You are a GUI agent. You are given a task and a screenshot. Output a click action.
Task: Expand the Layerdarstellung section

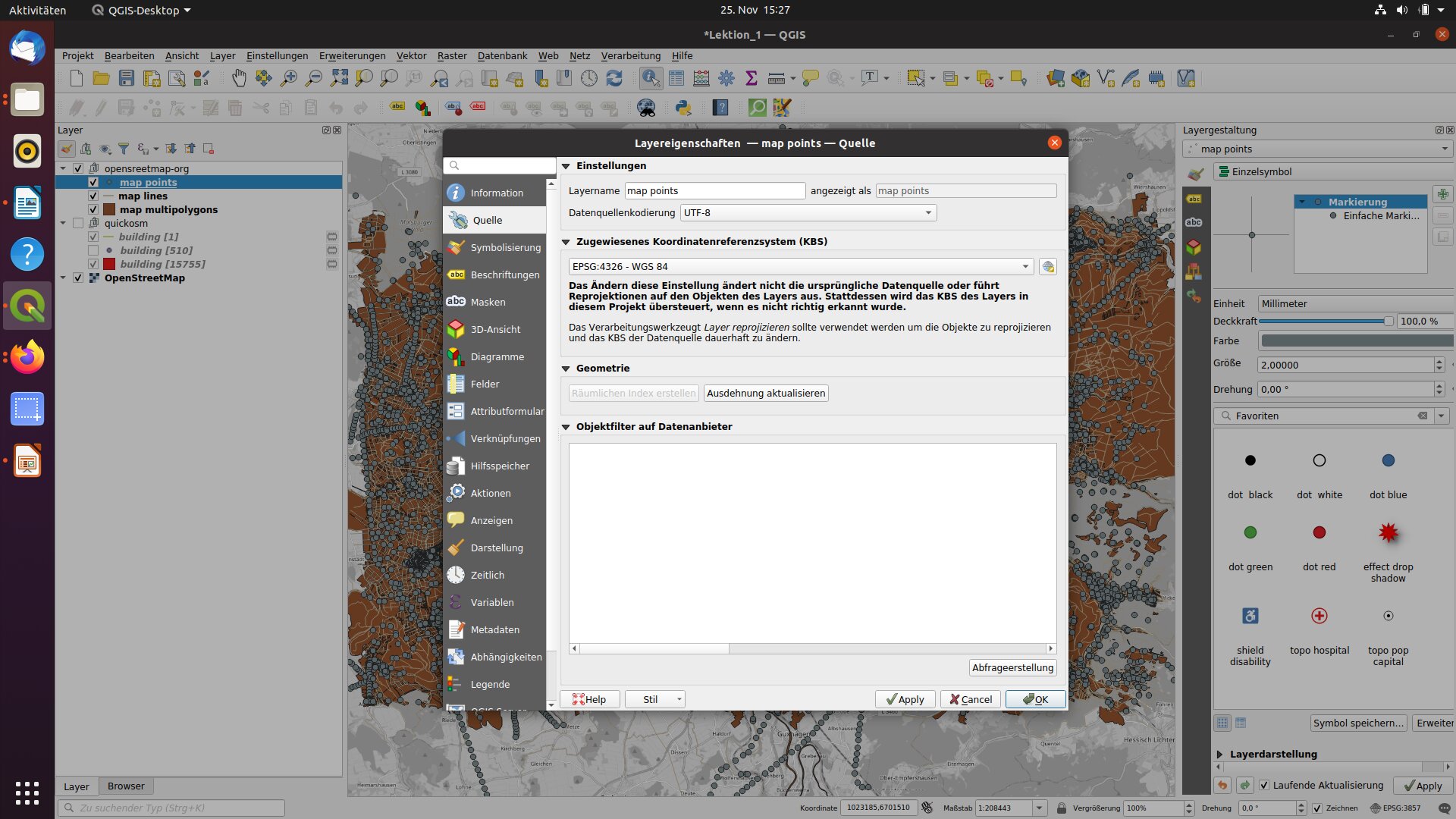point(1220,755)
